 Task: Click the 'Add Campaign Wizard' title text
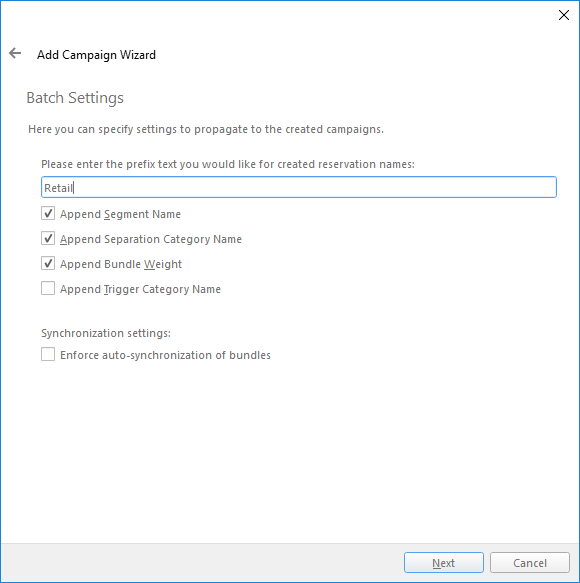(x=96, y=55)
